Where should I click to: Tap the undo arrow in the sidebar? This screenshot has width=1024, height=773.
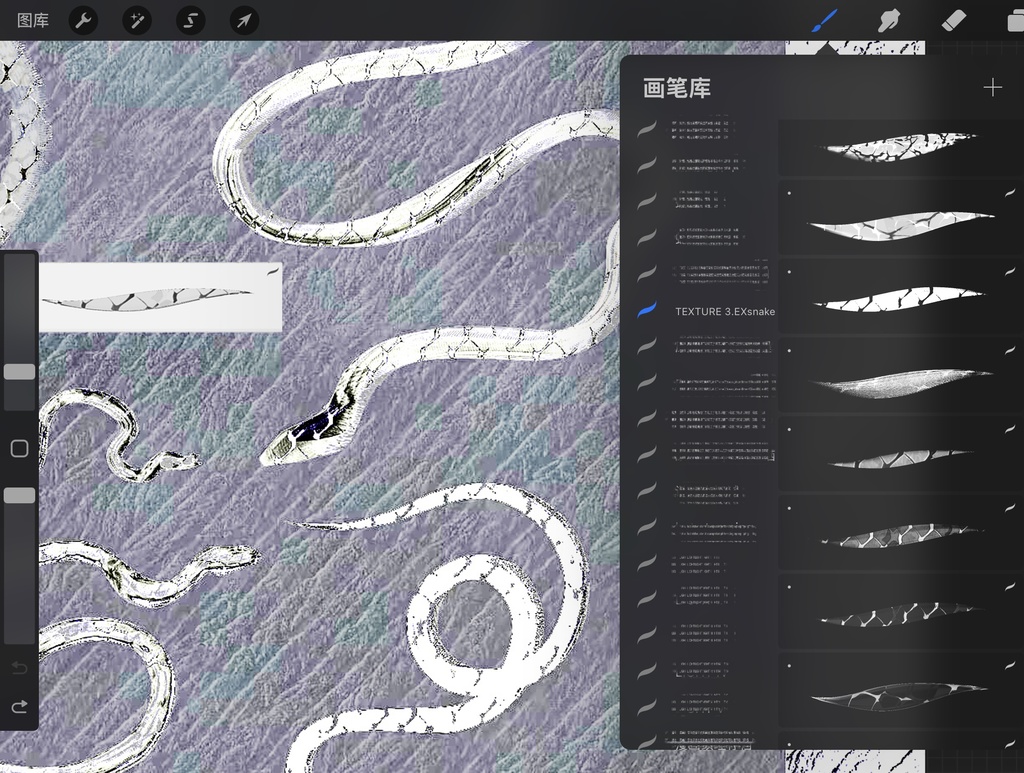click(x=18, y=668)
